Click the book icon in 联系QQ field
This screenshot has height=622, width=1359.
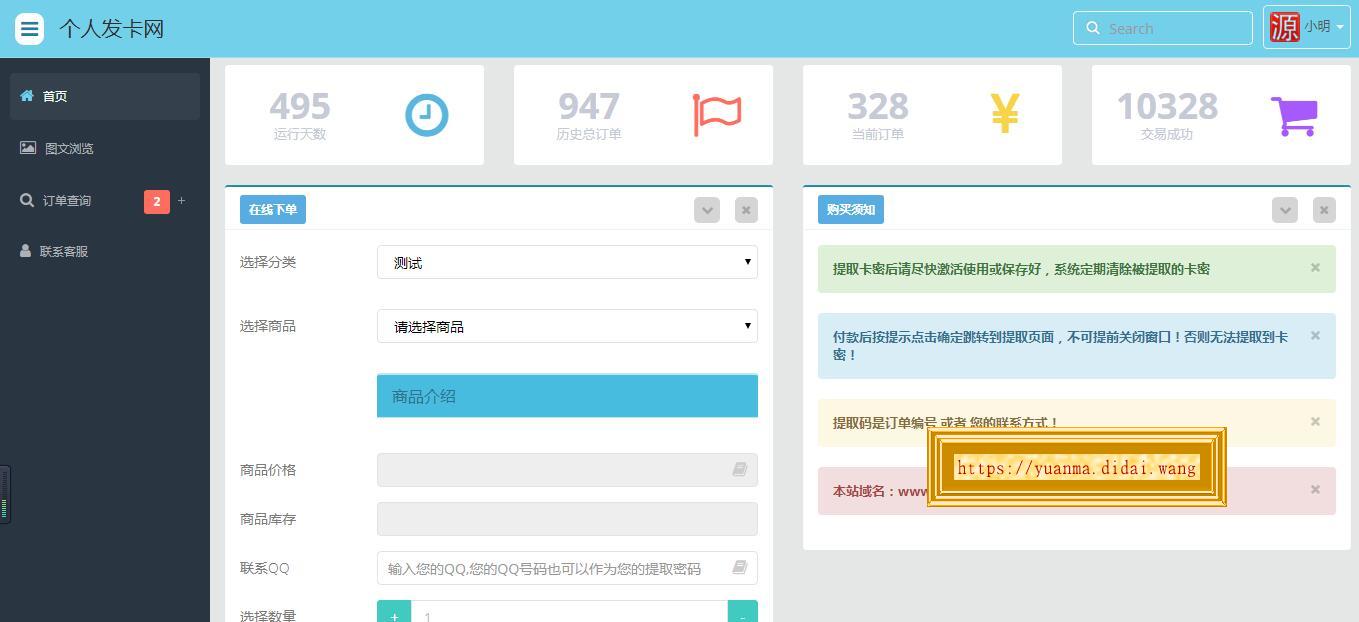click(740, 567)
